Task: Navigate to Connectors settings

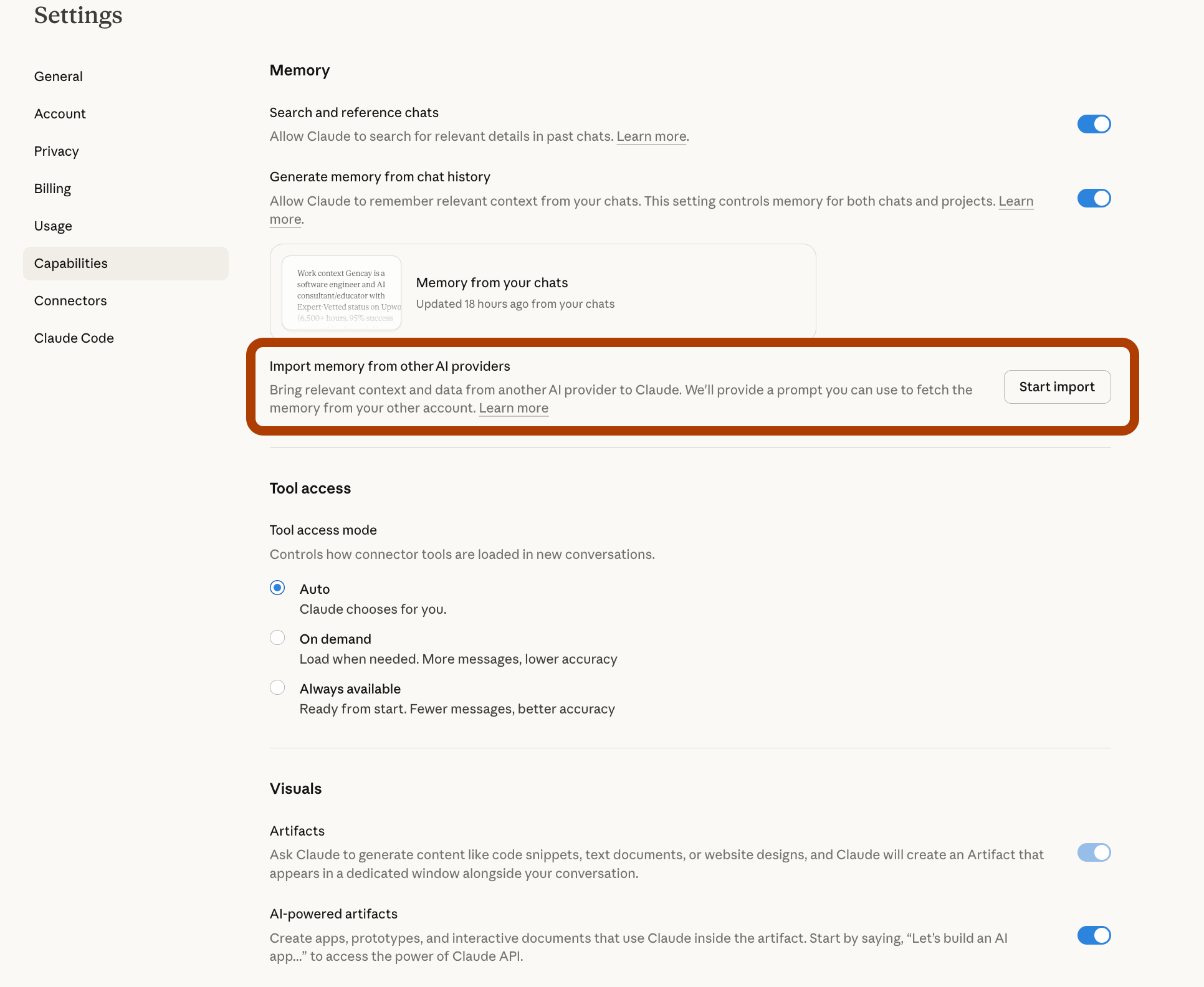Action: coord(70,301)
